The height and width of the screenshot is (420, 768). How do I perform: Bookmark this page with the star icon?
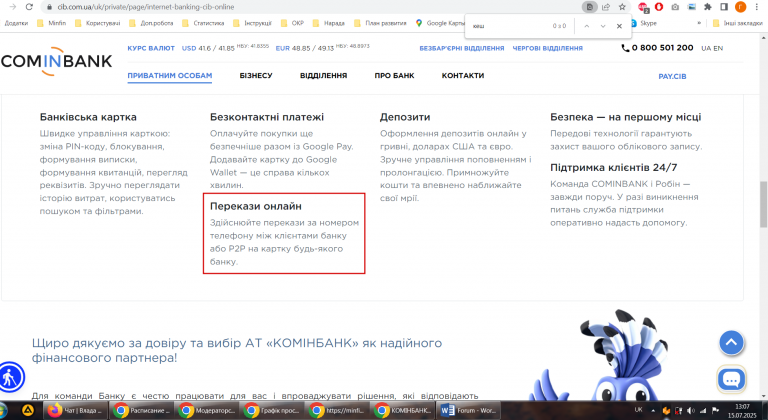tap(622, 7)
